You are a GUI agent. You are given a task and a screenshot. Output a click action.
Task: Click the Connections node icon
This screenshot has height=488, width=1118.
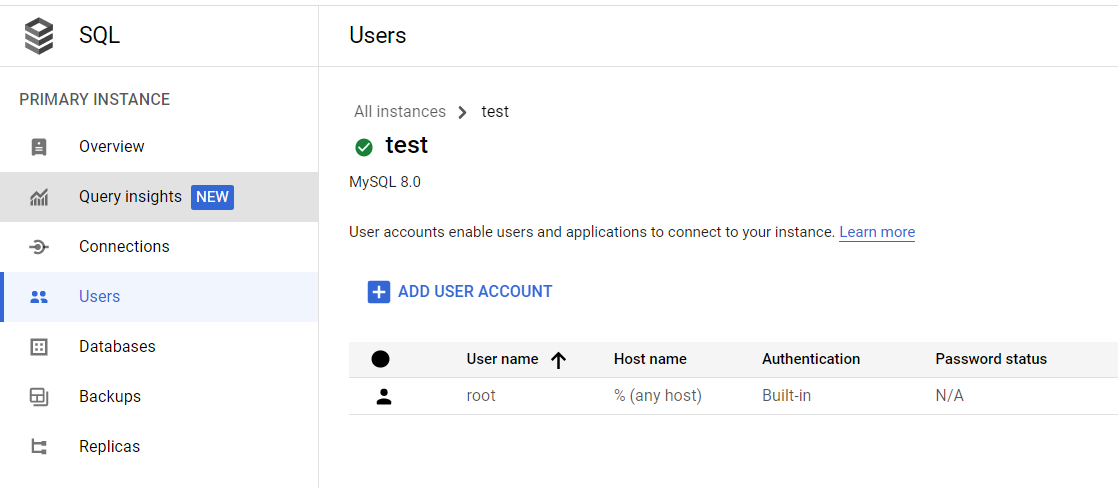click(x=39, y=247)
